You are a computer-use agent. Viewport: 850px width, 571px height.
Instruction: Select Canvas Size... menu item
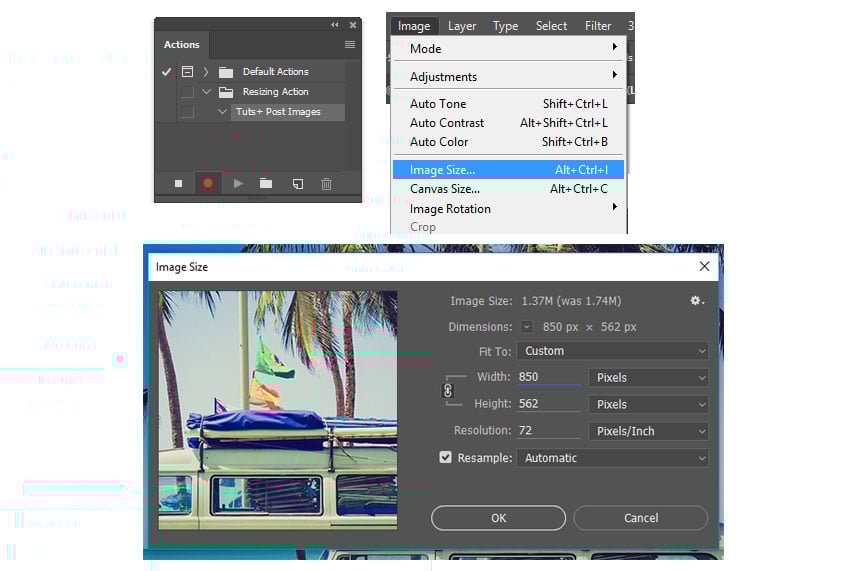click(x=508, y=189)
